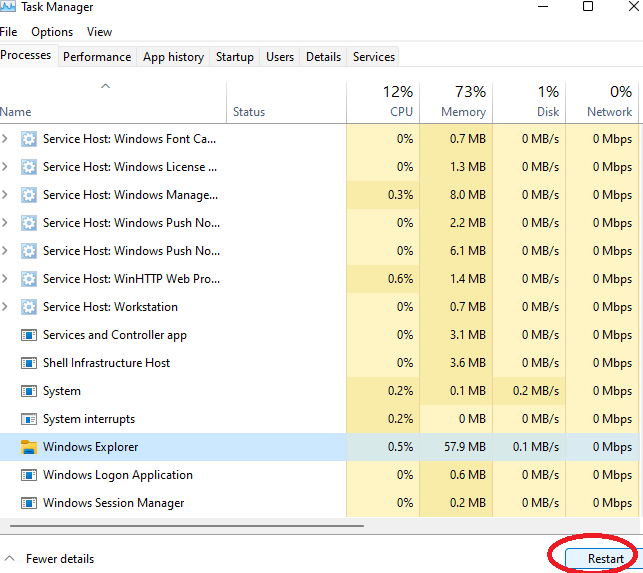Click gear icon of Service Host: Windows License

29,167
